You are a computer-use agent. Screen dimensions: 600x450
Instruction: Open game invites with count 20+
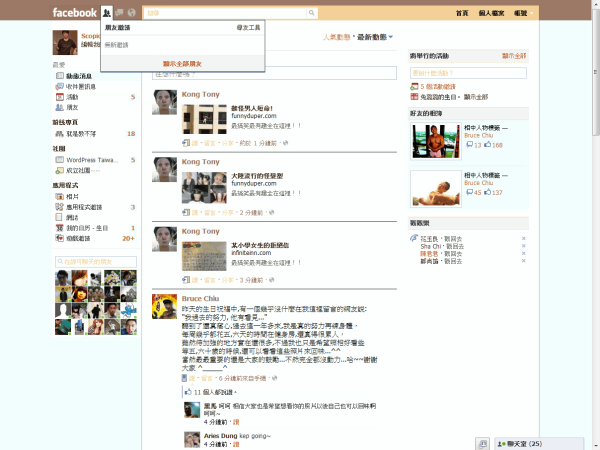point(78,238)
